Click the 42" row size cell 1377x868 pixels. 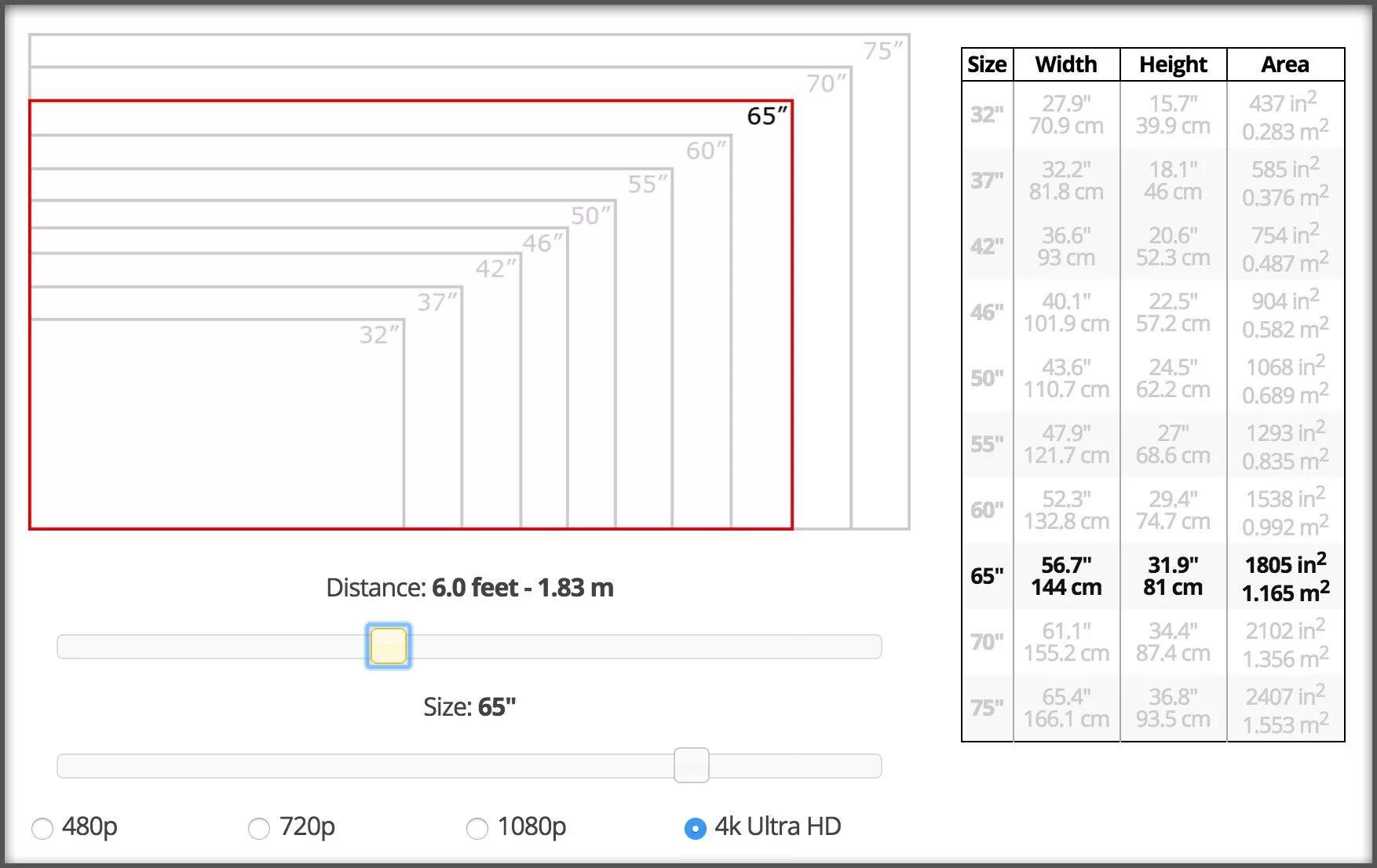[x=987, y=246]
